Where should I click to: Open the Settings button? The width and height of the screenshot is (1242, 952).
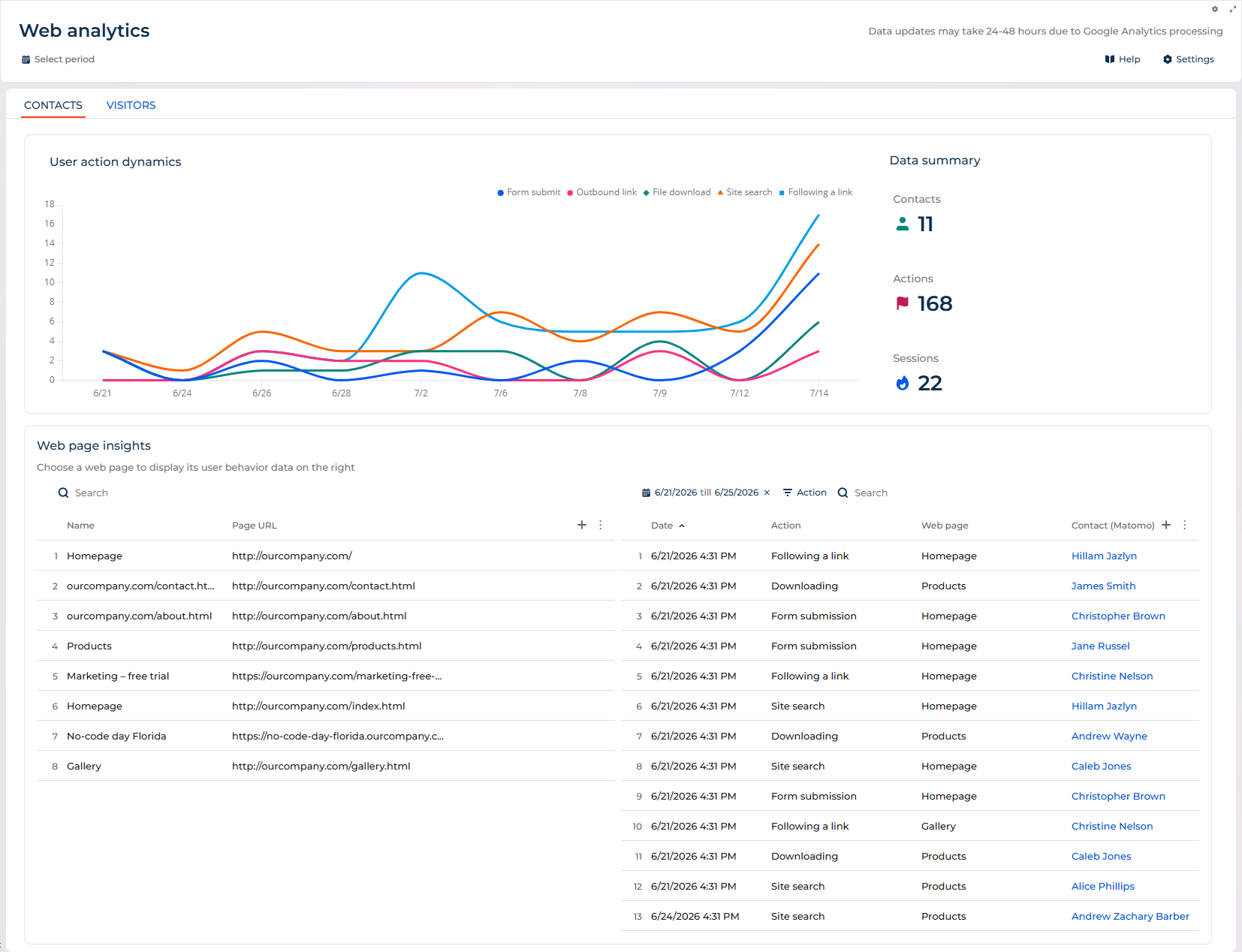coord(1189,59)
